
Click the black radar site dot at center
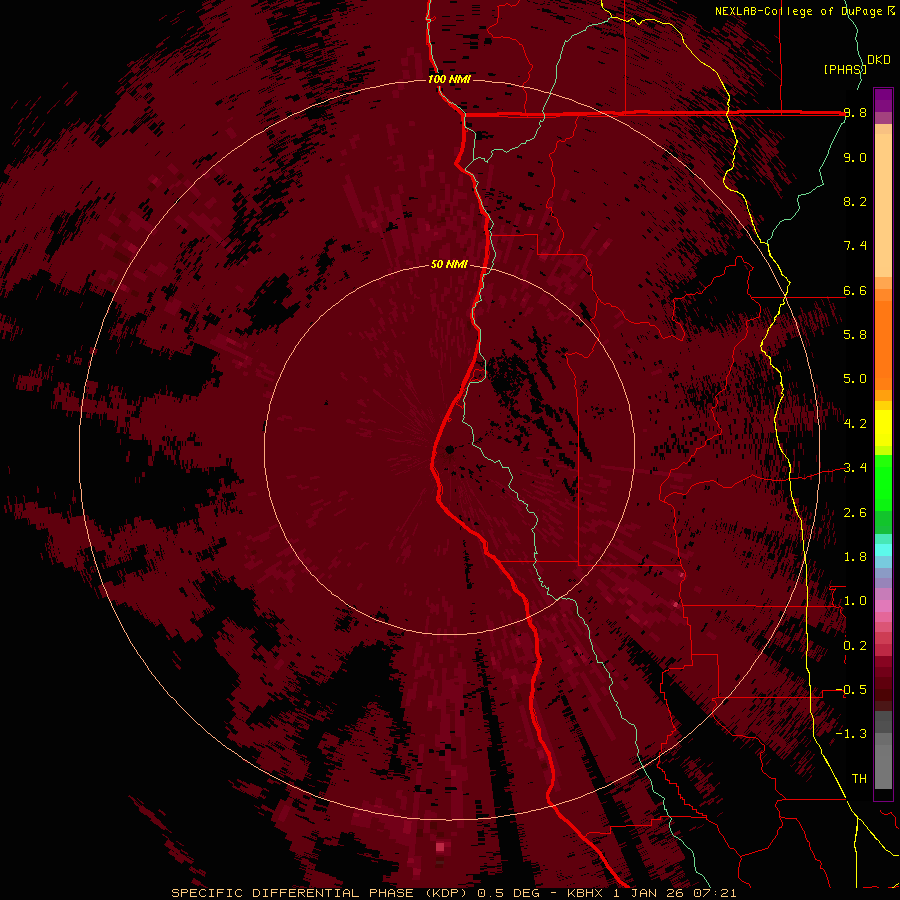coord(449,449)
